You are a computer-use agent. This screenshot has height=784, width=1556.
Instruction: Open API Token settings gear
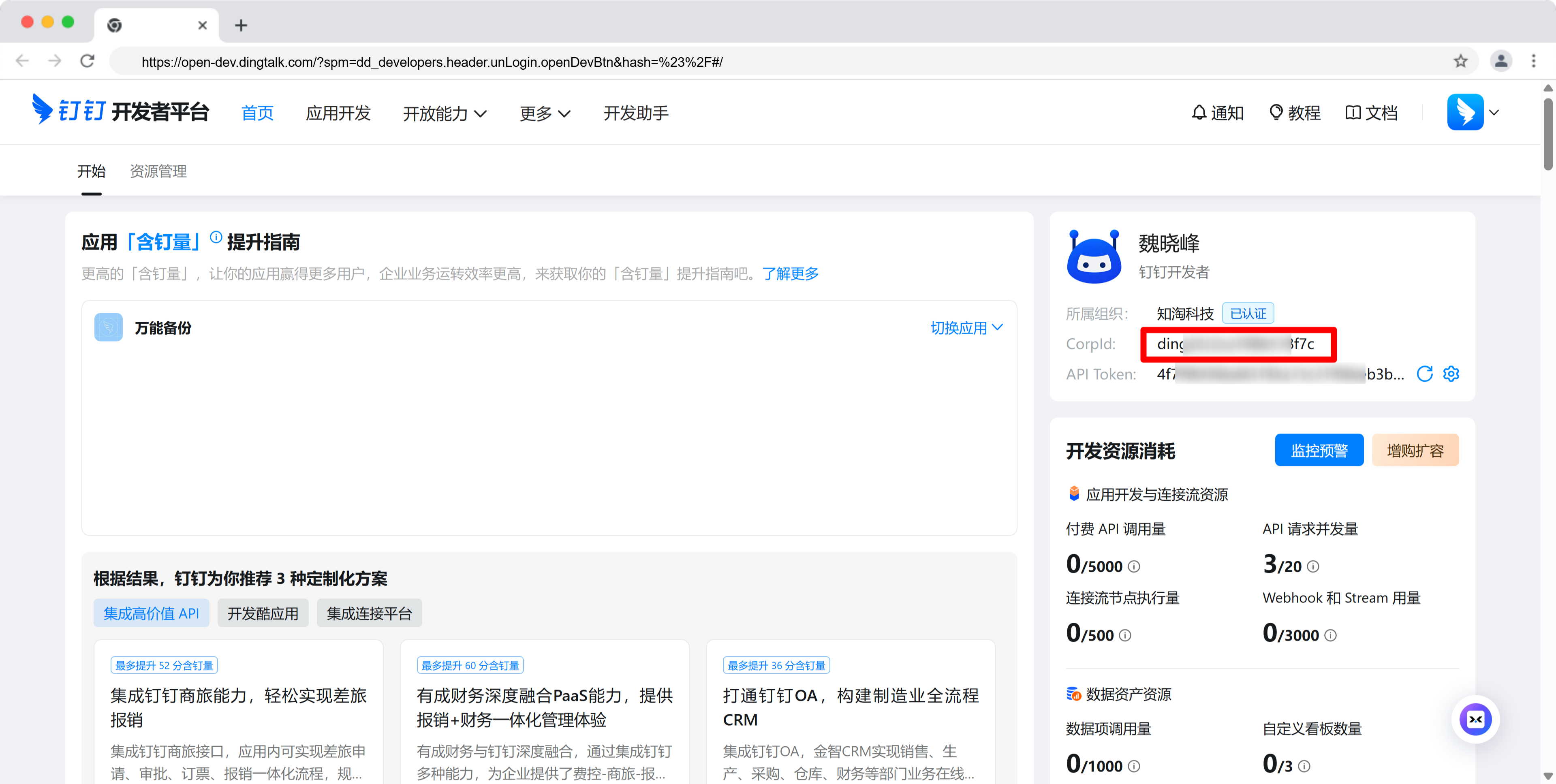[1451, 374]
